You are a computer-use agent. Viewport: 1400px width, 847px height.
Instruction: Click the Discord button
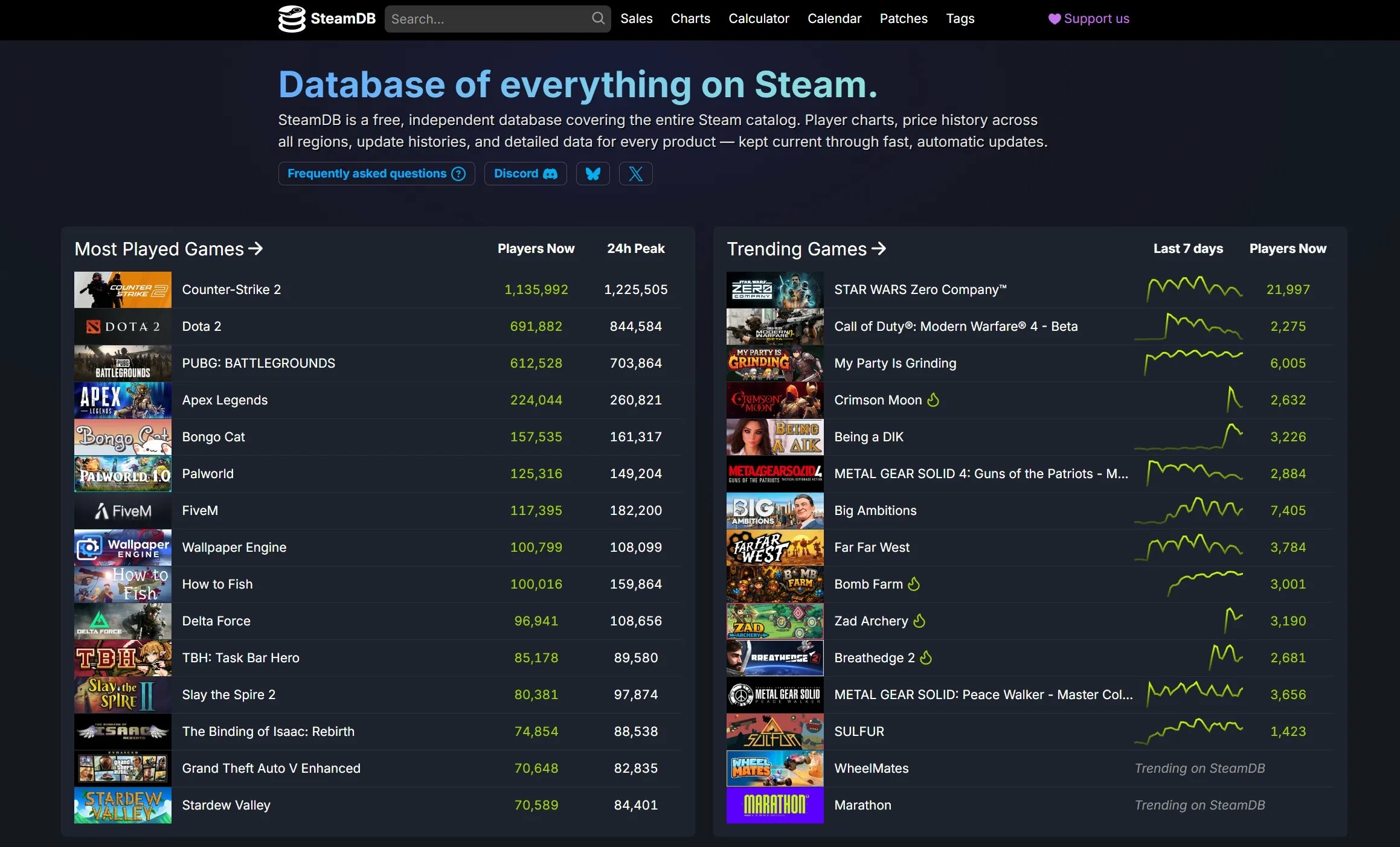click(525, 174)
